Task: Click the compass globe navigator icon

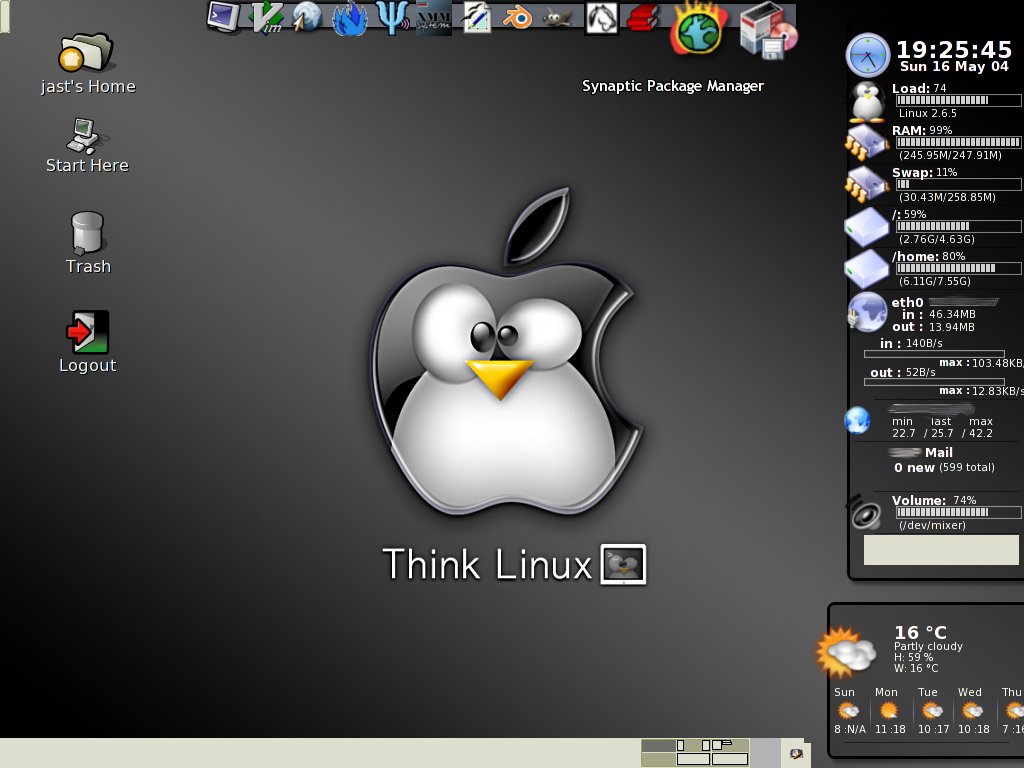Action: point(307,17)
